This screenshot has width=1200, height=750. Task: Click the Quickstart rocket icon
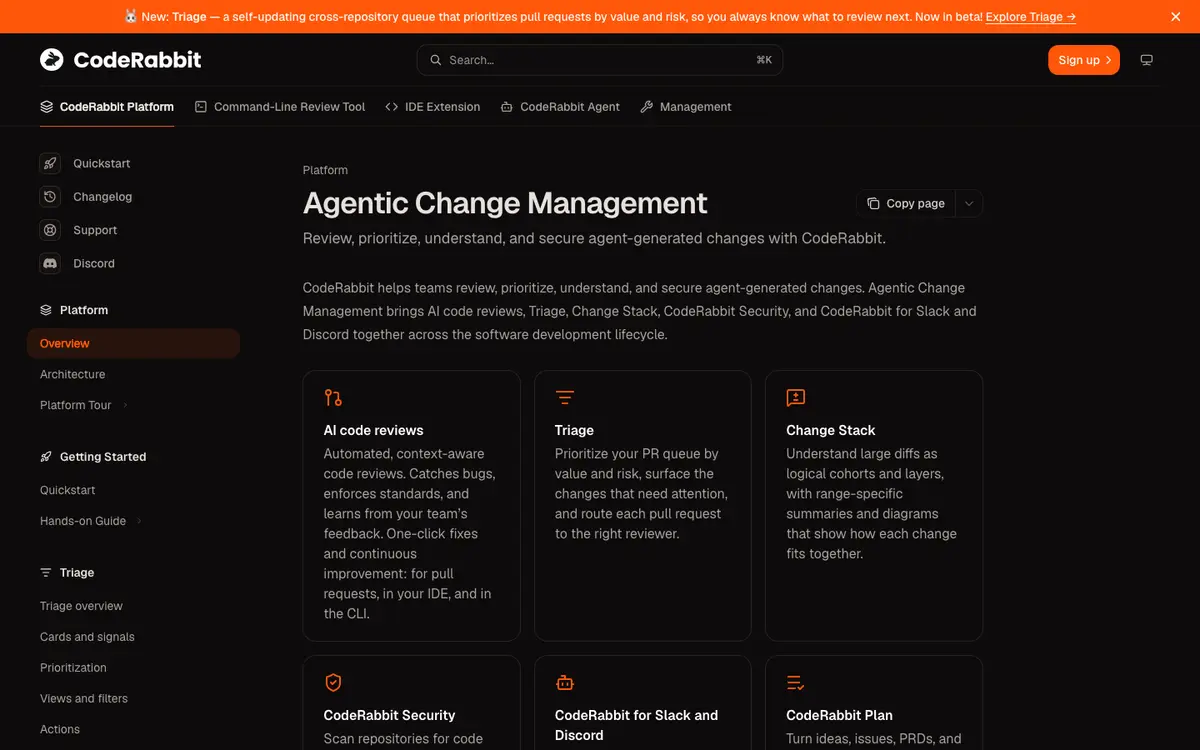pyautogui.click(x=50, y=163)
